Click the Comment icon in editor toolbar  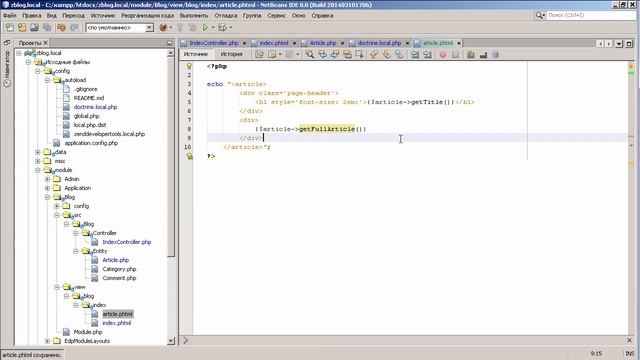click(471, 54)
